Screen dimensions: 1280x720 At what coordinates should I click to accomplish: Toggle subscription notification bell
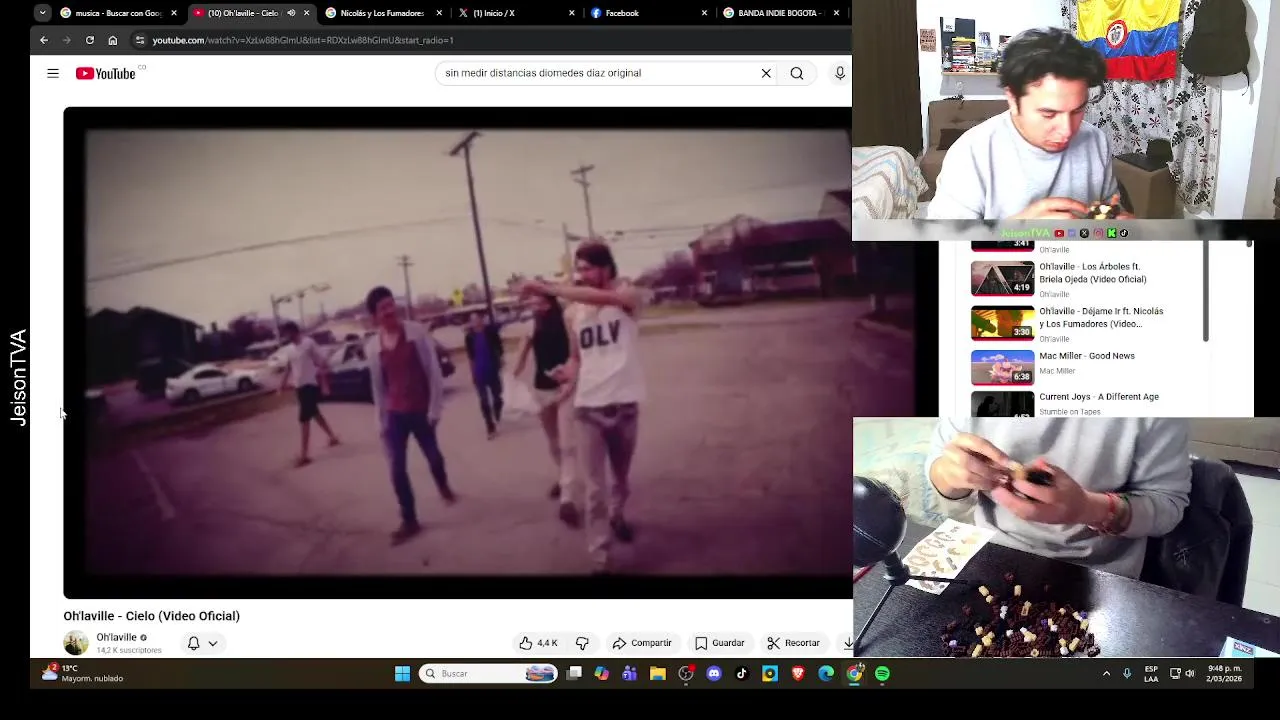click(194, 643)
